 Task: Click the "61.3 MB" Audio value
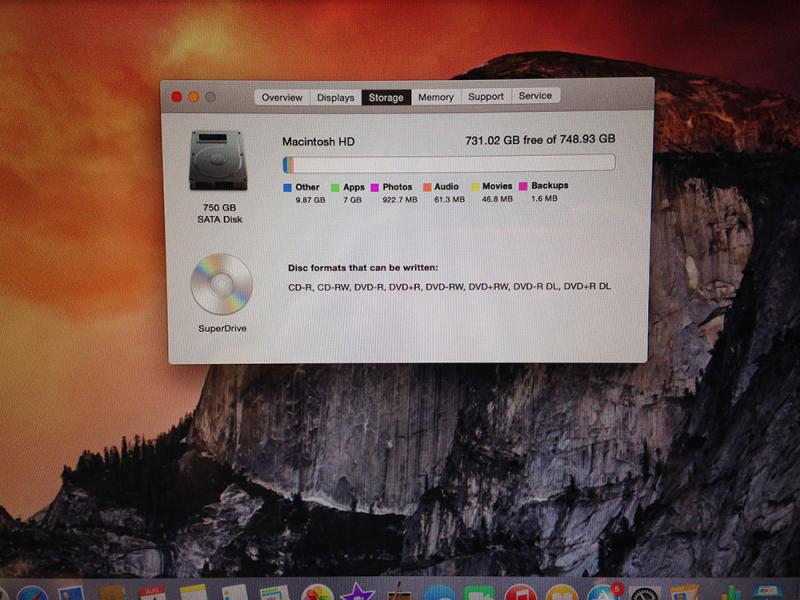pyautogui.click(x=449, y=199)
